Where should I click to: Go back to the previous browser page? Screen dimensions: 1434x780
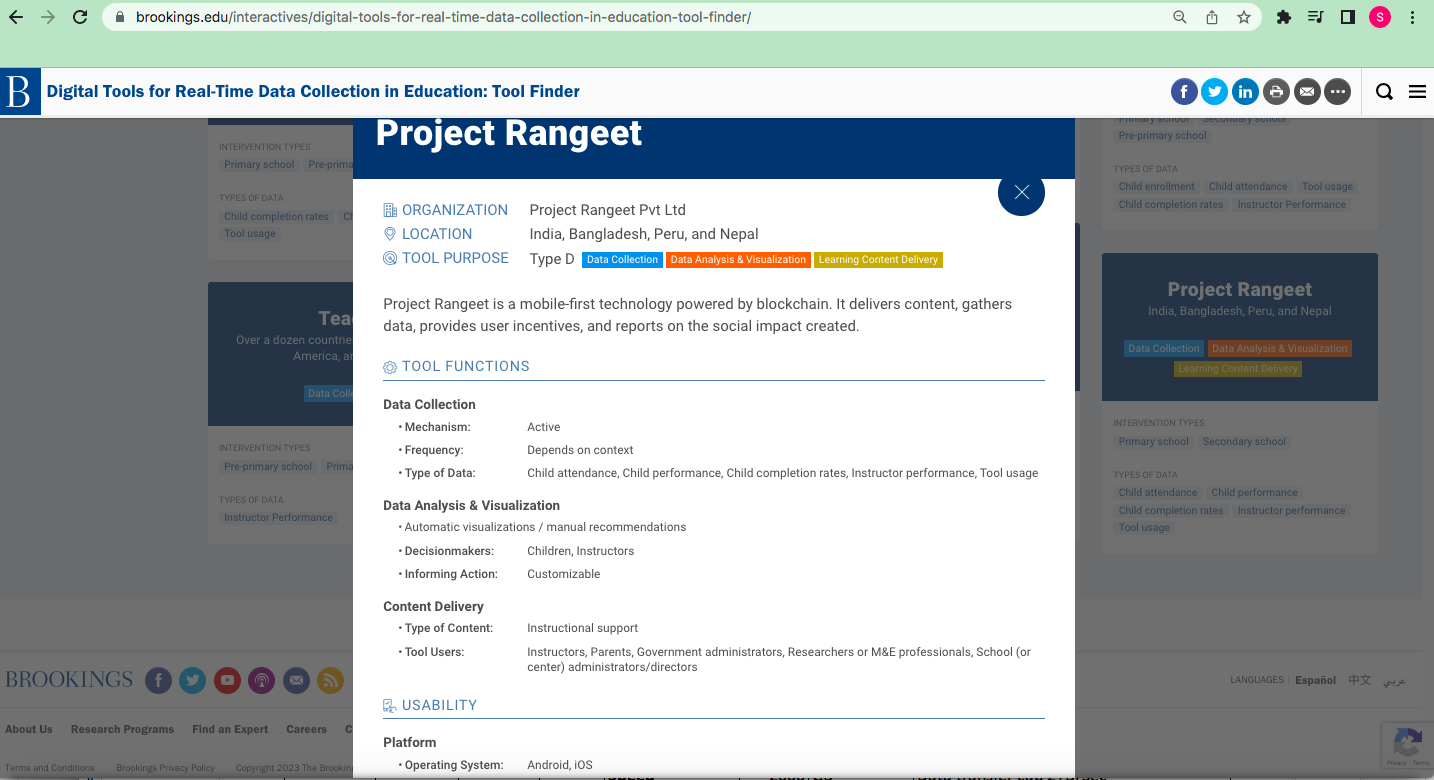(16, 17)
